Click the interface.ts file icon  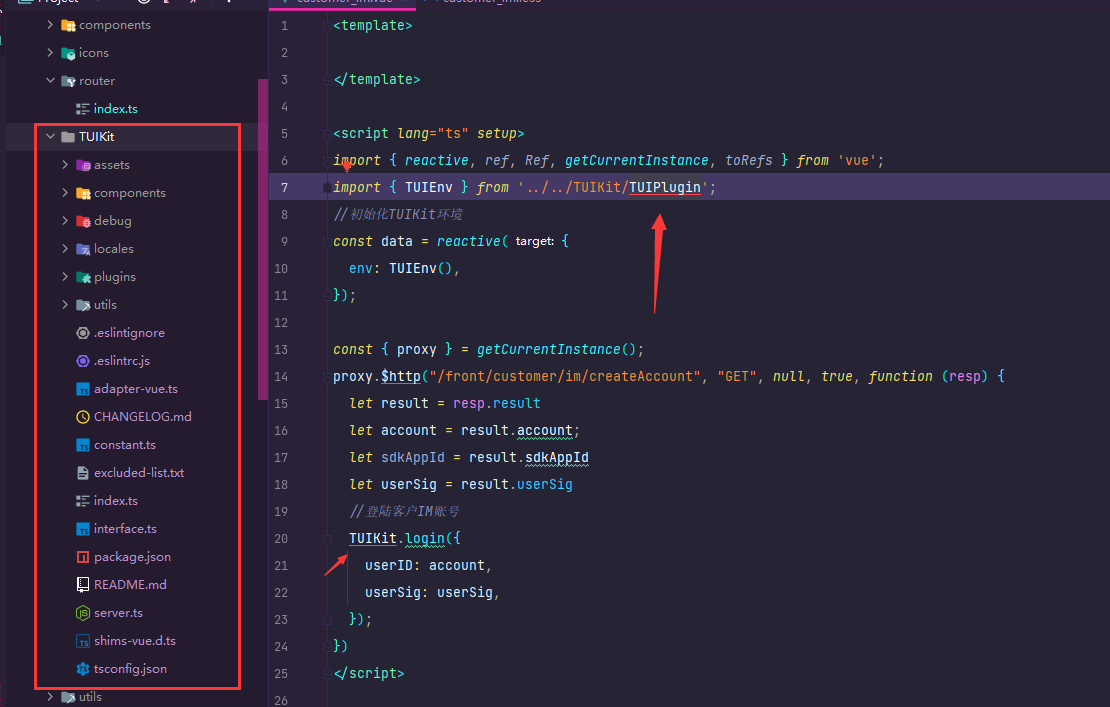point(83,529)
